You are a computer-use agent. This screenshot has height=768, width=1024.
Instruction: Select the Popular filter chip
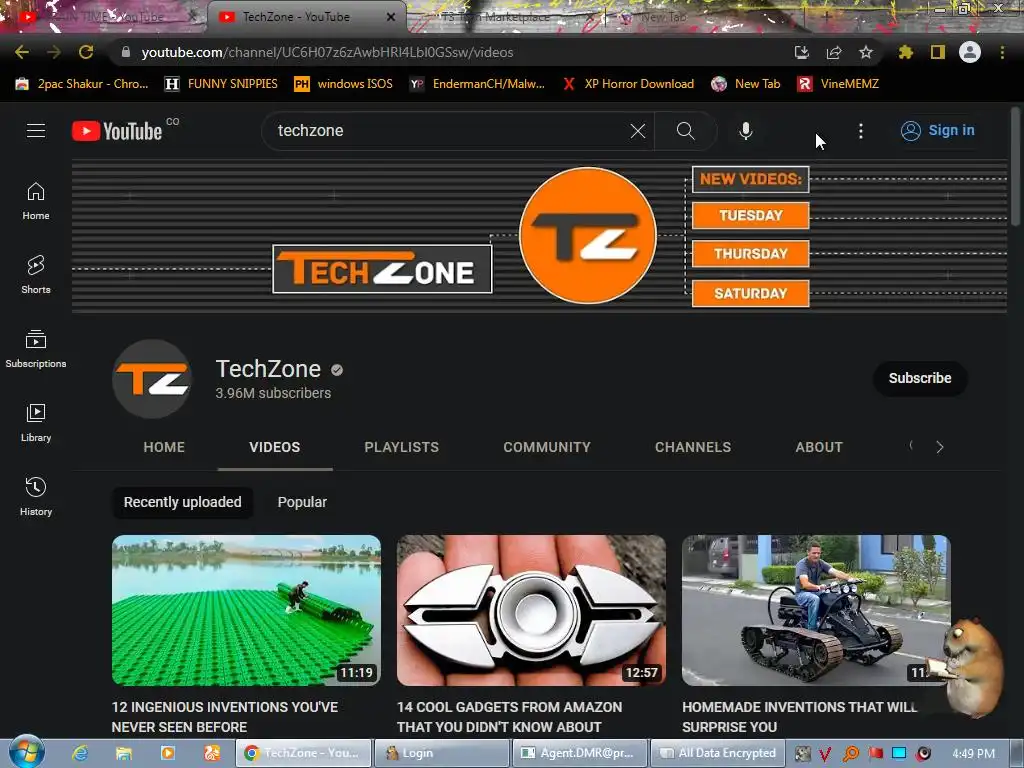(302, 502)
